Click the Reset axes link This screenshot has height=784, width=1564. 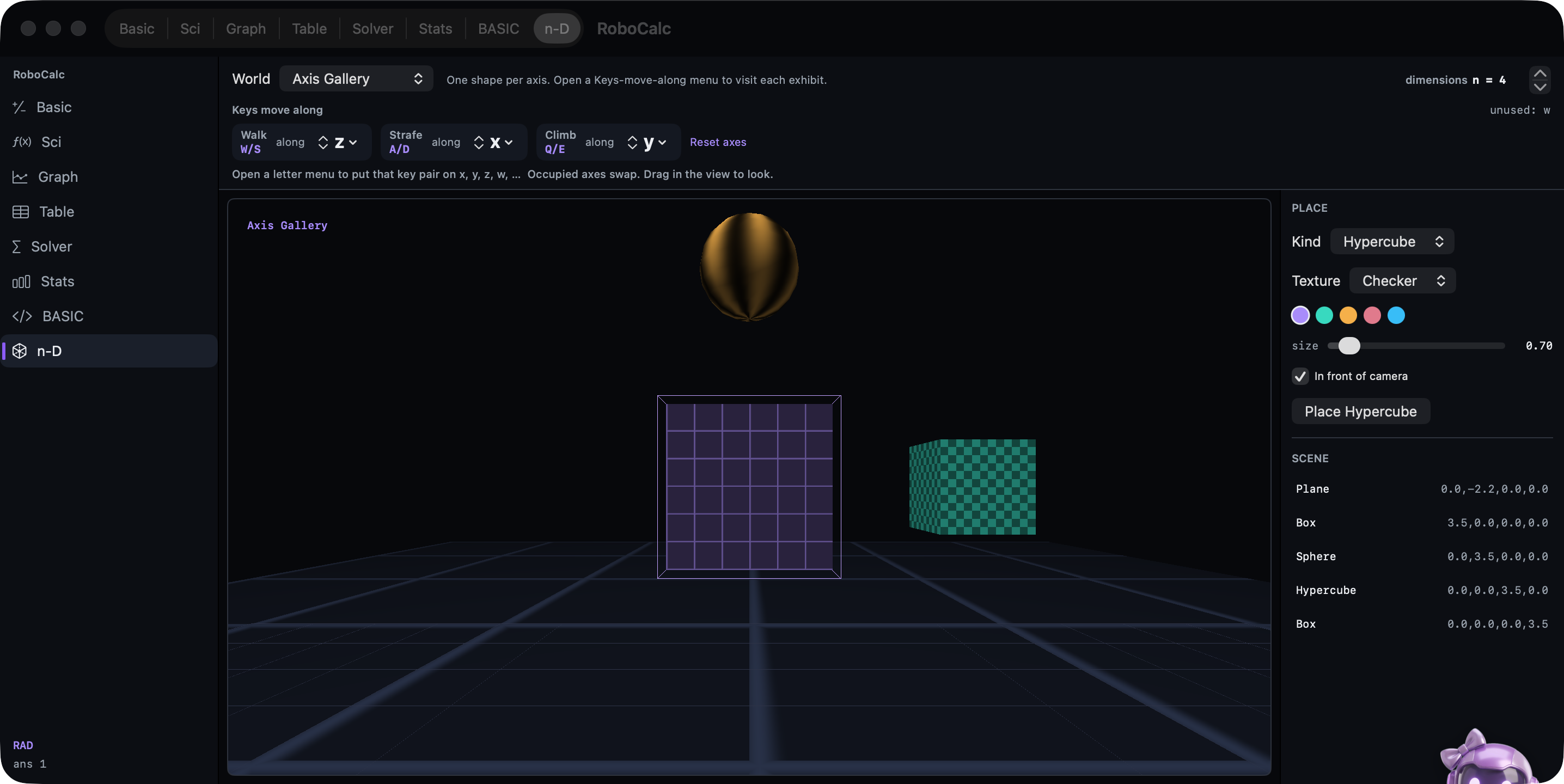point(718,142)
